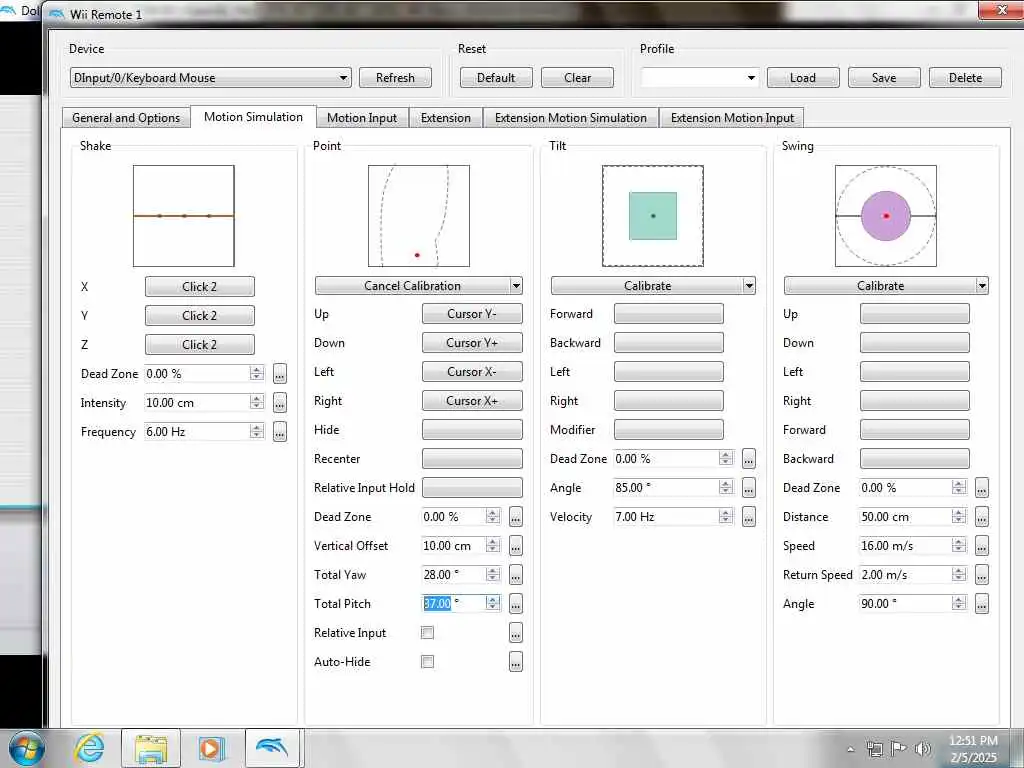Viewport: 1024px width, 768px height.
Task: Open Auto-Hide advanced settings button
Action: (516, 662)
